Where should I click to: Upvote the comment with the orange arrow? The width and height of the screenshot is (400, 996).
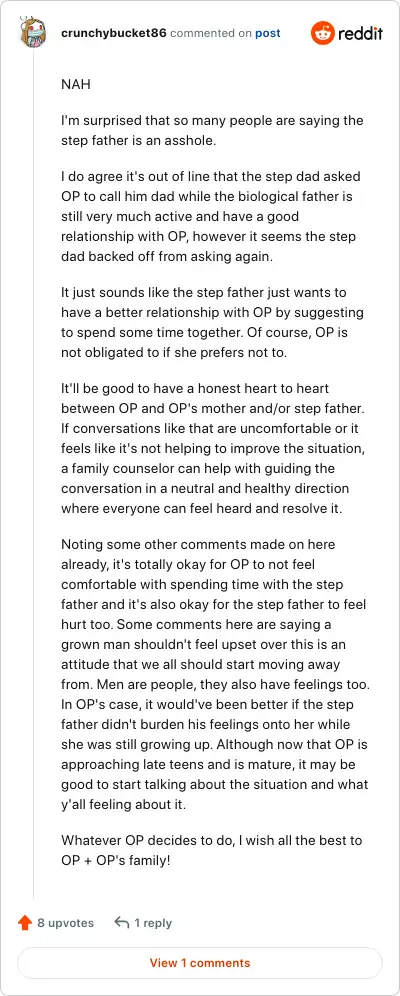(x=25, y=923)
